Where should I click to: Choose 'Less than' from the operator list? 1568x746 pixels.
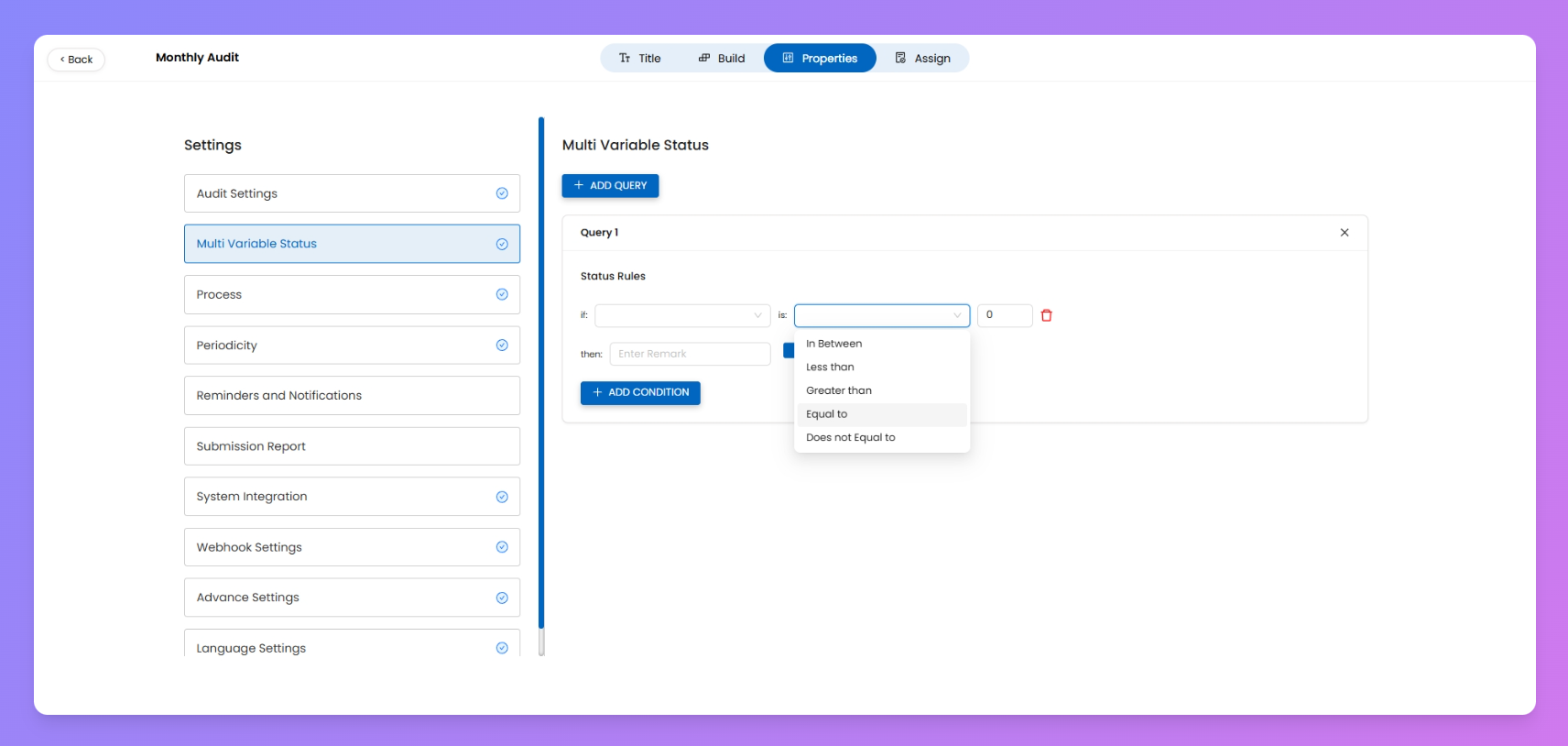point(882,368)
